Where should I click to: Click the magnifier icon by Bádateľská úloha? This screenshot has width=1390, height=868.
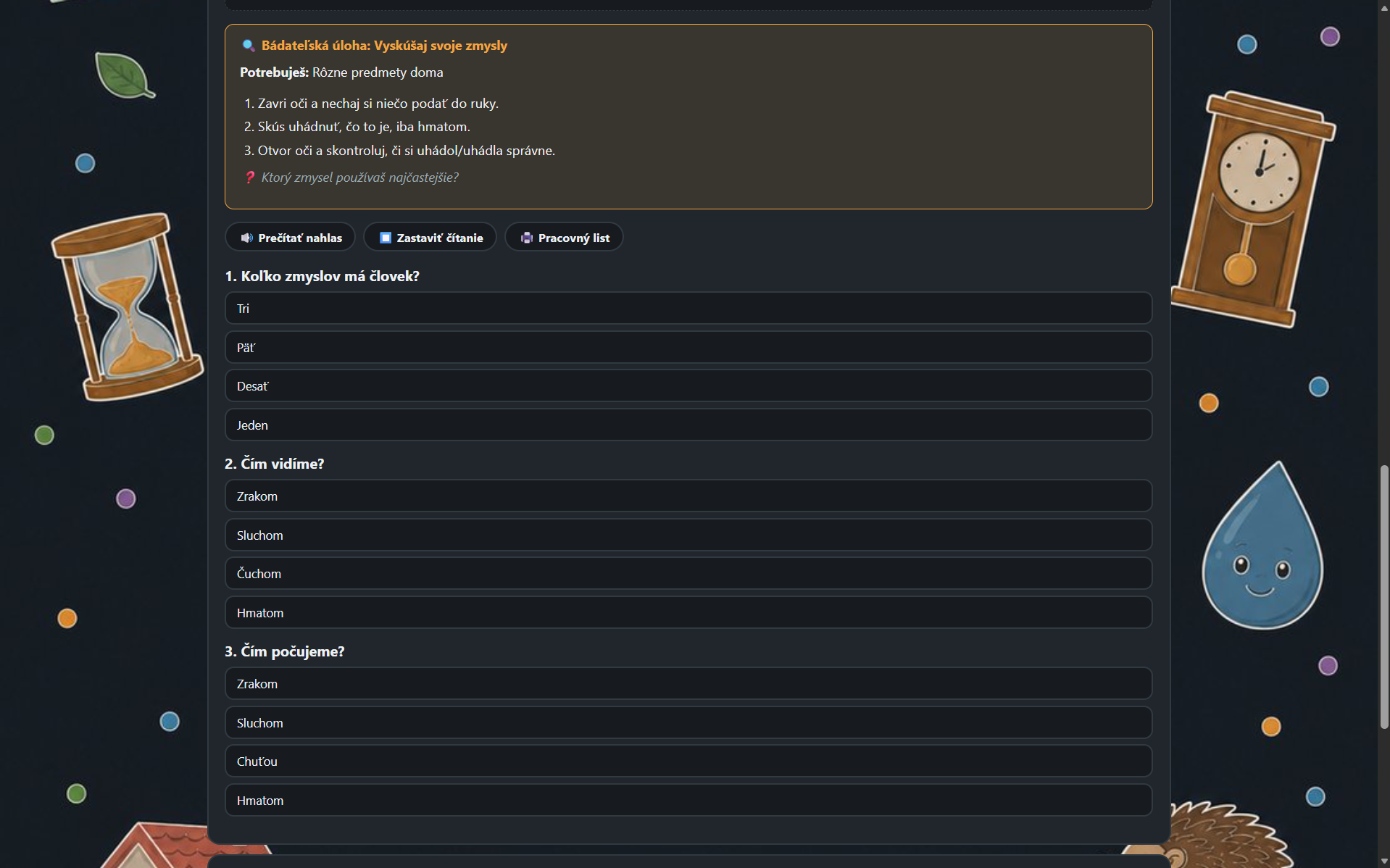click(x=248, y=46)
